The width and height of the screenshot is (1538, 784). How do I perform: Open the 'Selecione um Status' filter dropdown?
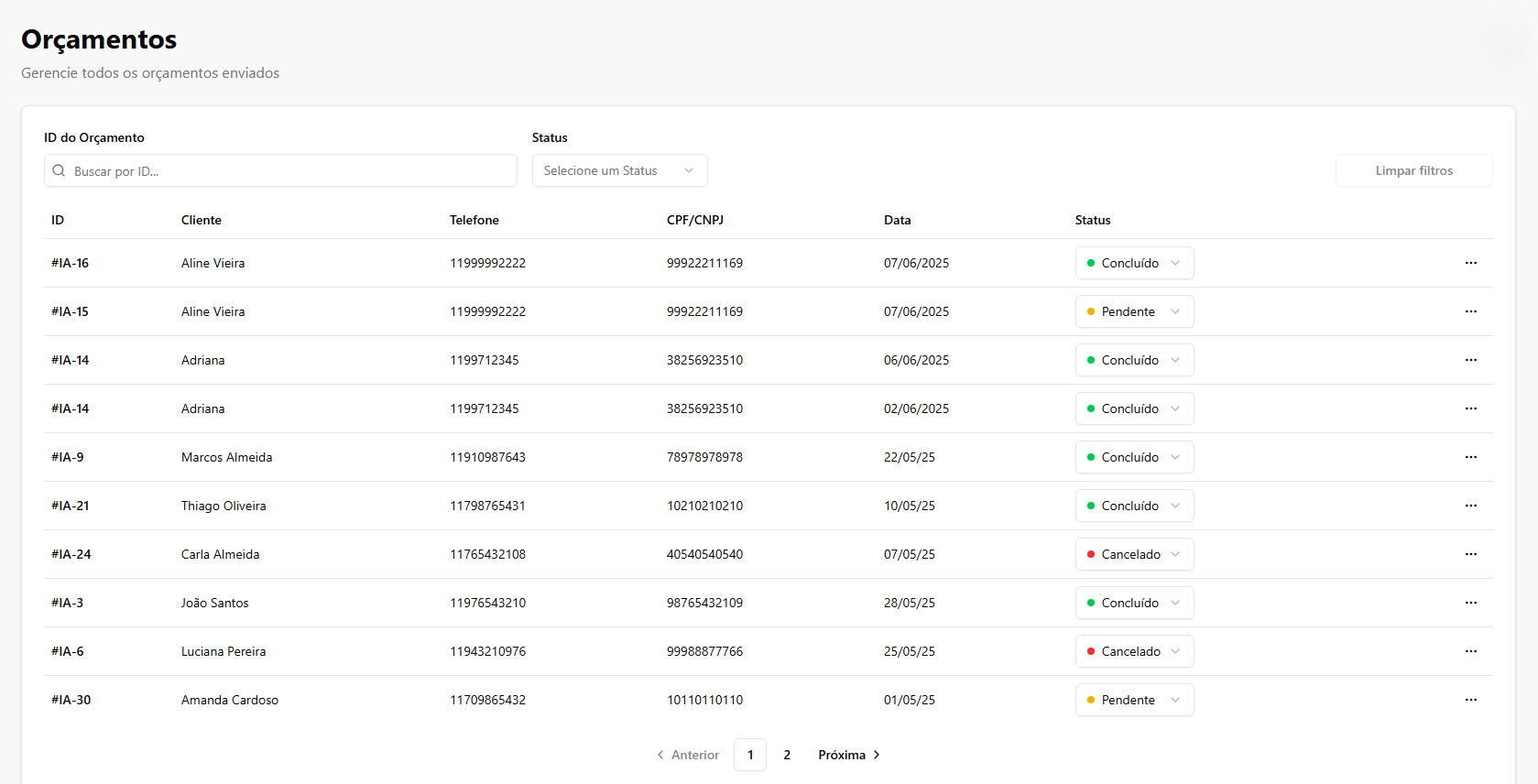point(619,170)
